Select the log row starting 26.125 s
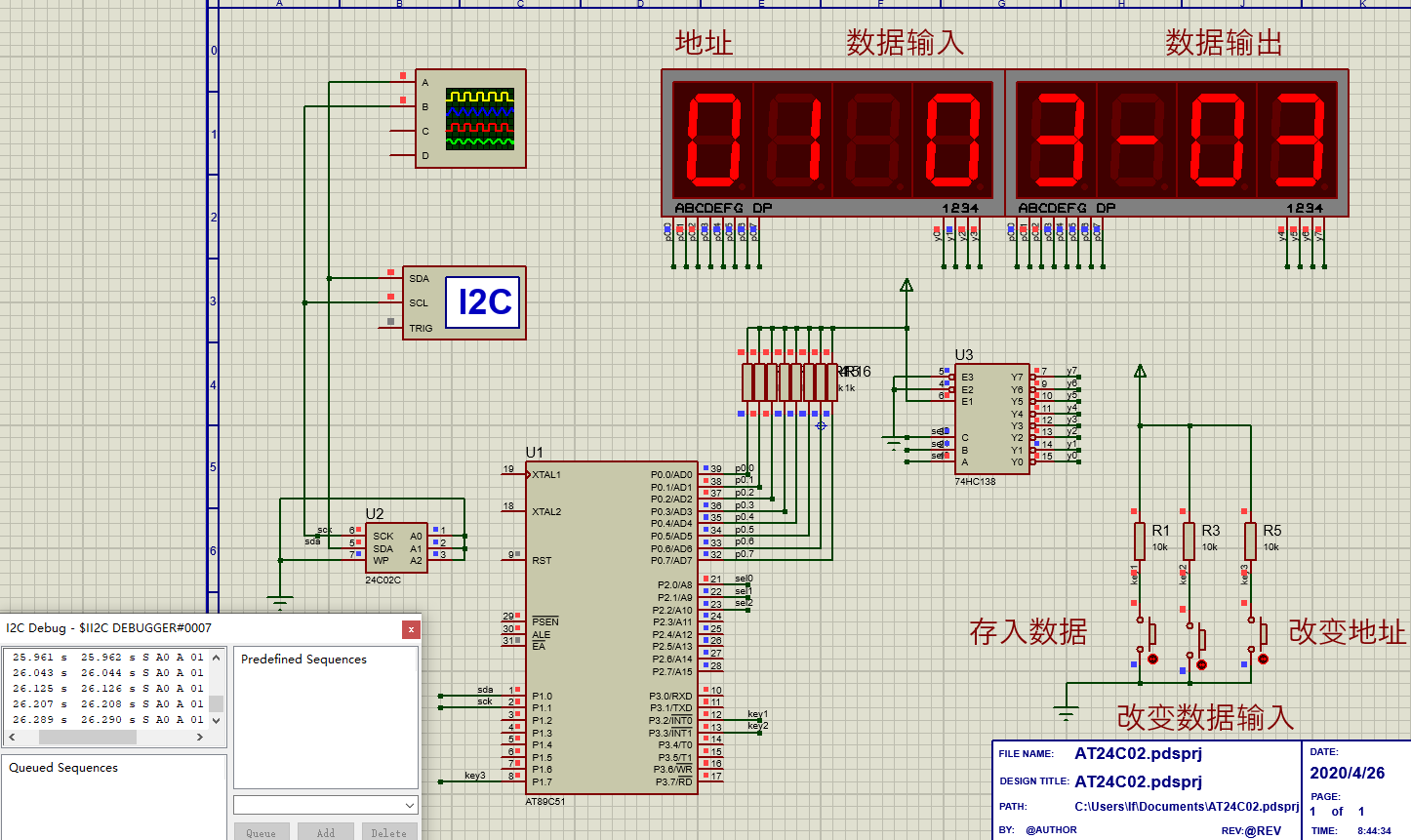This screenshot has height=840, width=1411. (107, 689)
